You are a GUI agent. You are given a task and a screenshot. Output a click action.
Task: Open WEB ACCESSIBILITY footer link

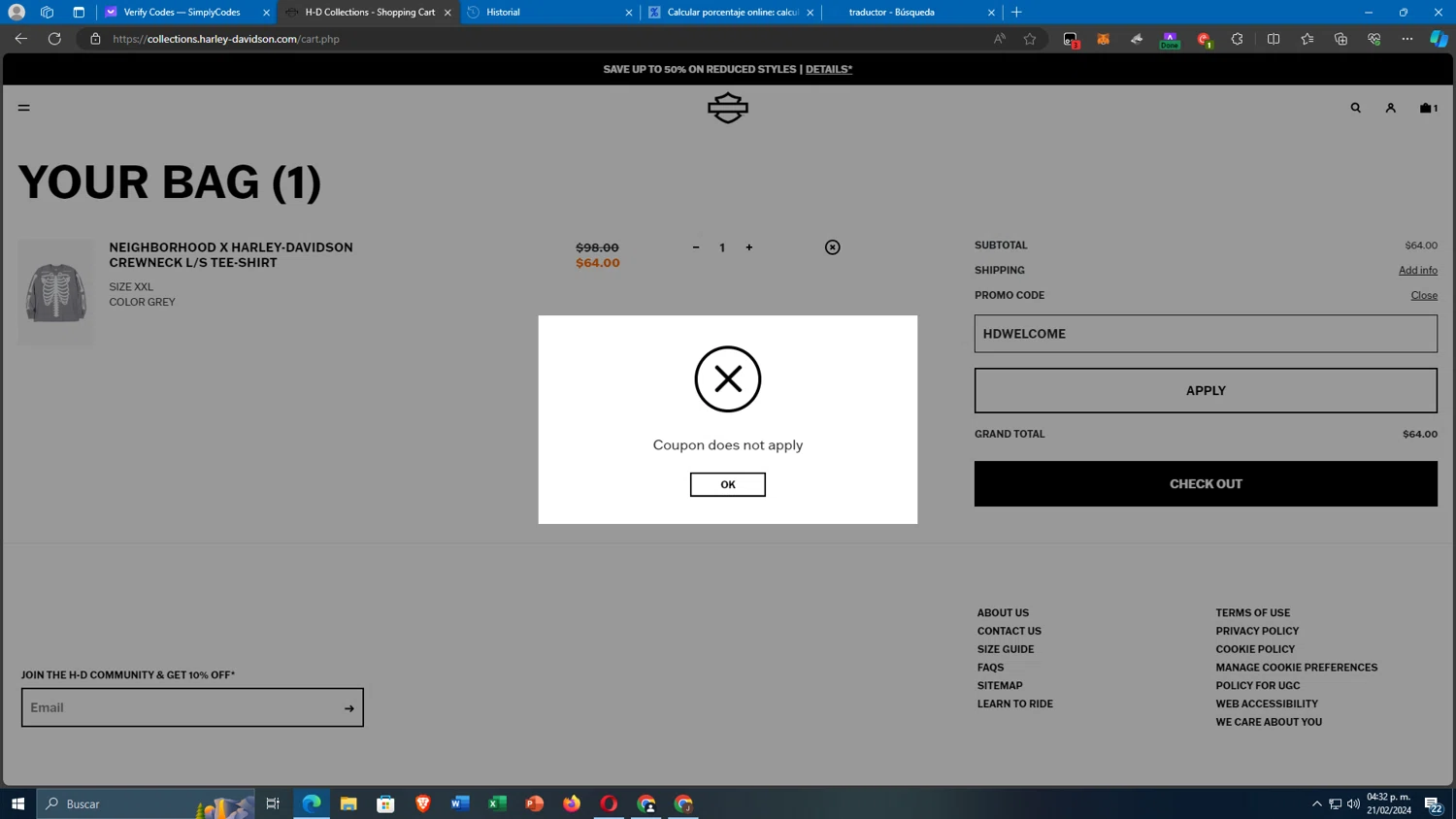(1267, 704)
